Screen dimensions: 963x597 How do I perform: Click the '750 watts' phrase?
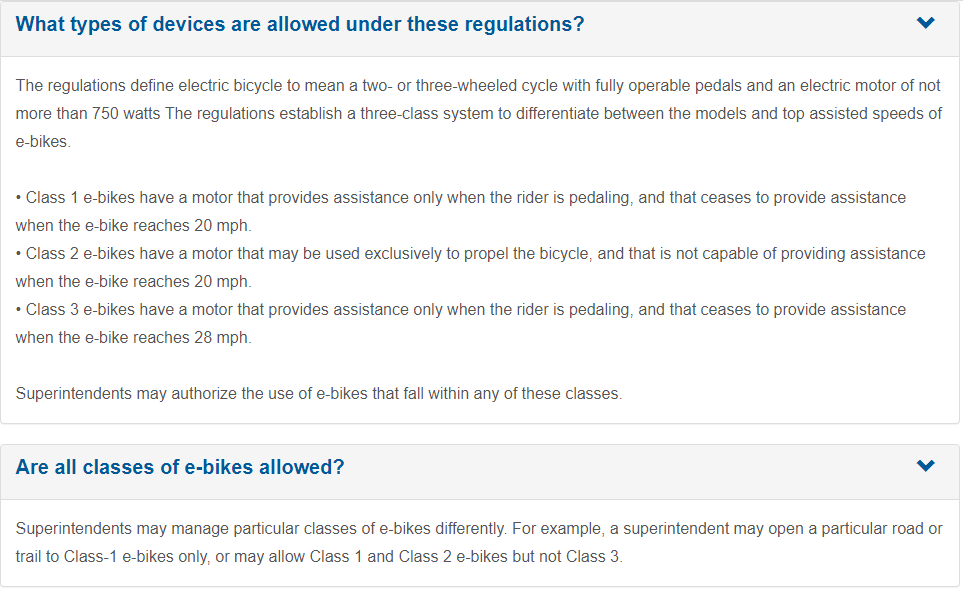(126, 114)
